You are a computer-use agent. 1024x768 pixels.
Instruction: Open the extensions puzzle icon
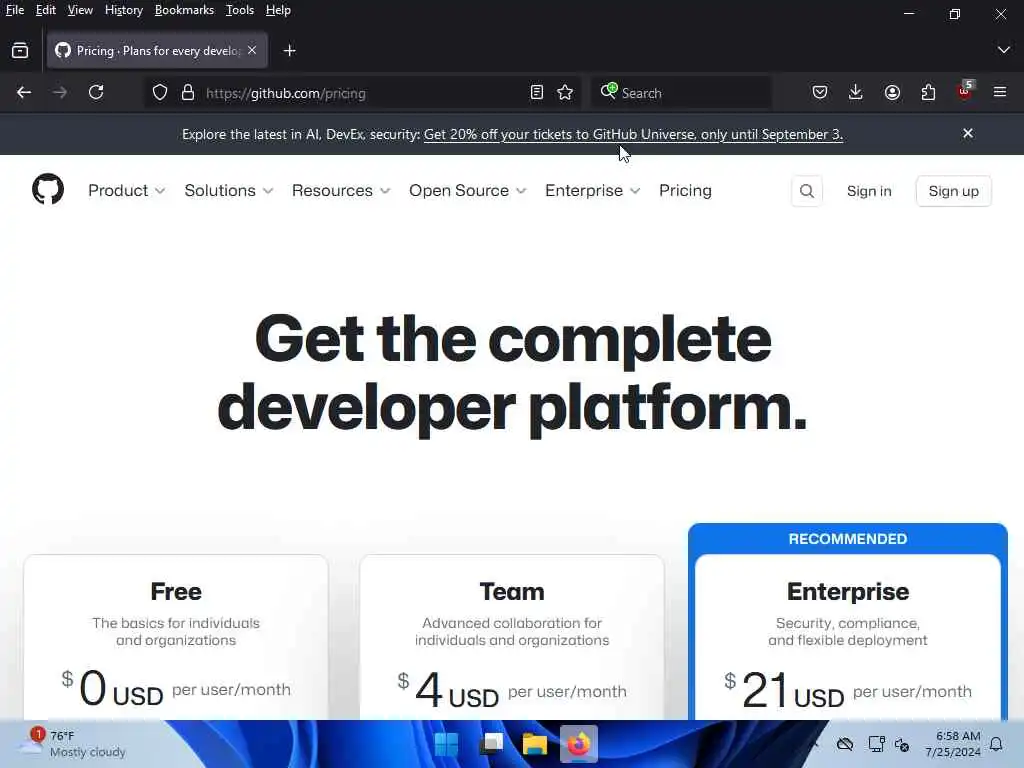coord(928,93)
